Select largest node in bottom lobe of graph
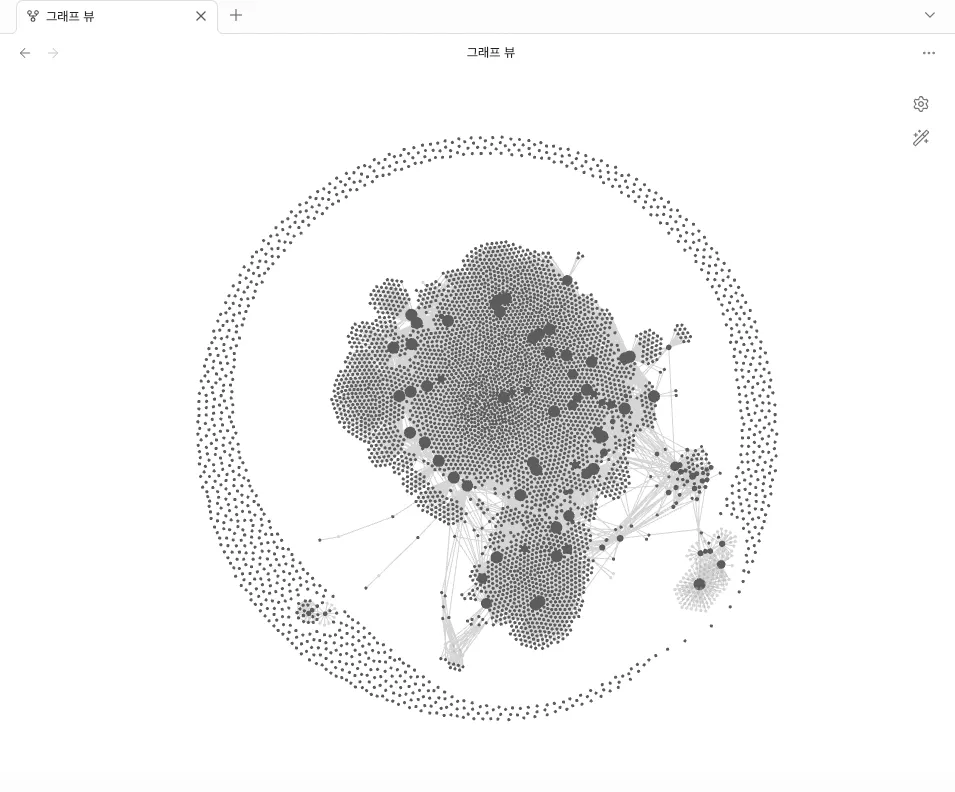Screen dimensions: 955x792 click(537, 603)
